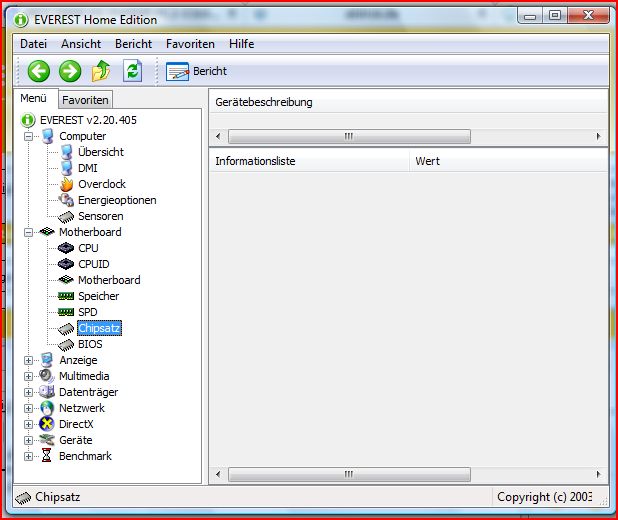618x520 pixels.
Task: Click the parent Motherboard board icon
Action: pyautogui.click(x=47, y=232)
